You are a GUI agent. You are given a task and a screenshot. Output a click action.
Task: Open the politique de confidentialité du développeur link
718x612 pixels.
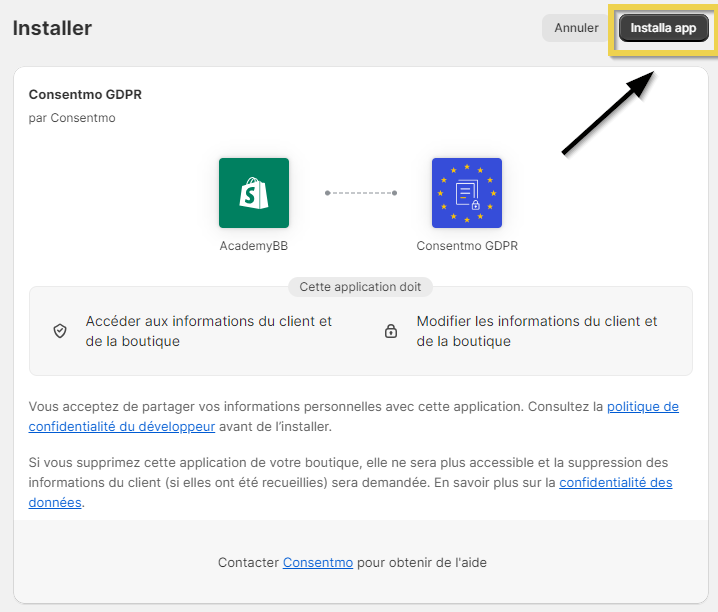coord(642,407)
